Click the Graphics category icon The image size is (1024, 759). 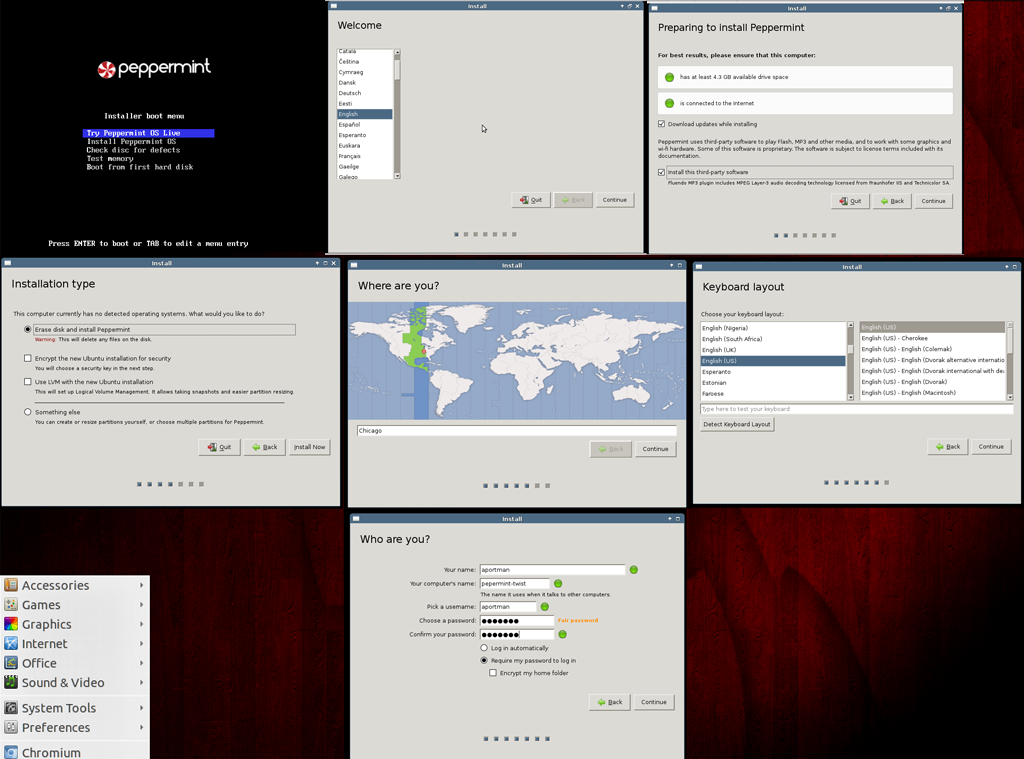[x=11, y=624]
